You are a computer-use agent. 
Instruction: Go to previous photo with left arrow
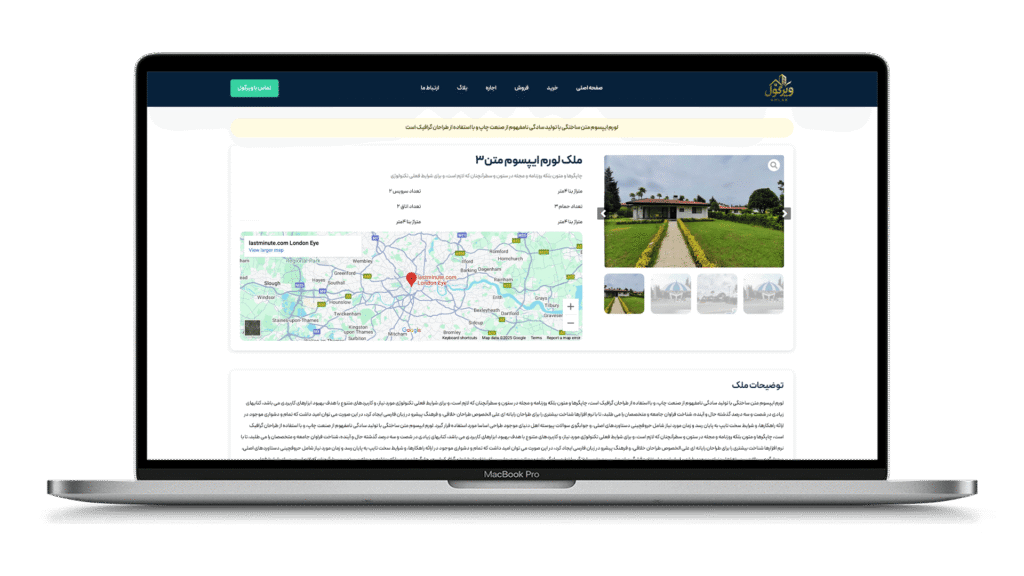[602, 213]
